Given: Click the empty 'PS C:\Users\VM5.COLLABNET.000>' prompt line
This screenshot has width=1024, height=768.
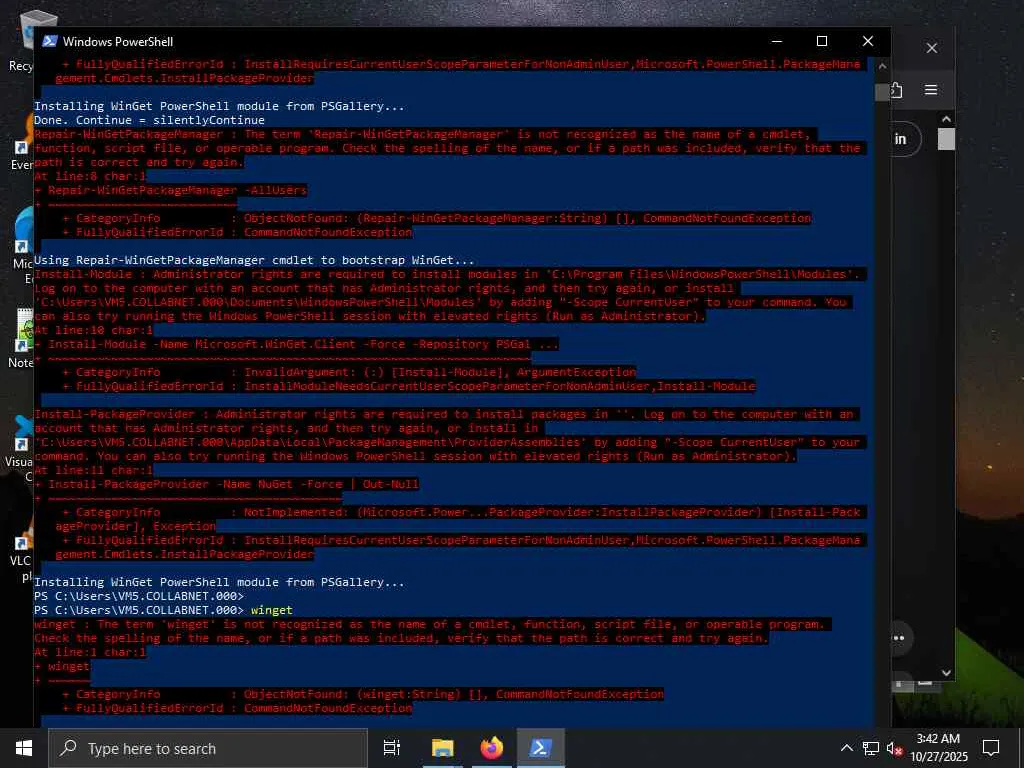Looking at the screenshot, I should (x=139, y=596).
